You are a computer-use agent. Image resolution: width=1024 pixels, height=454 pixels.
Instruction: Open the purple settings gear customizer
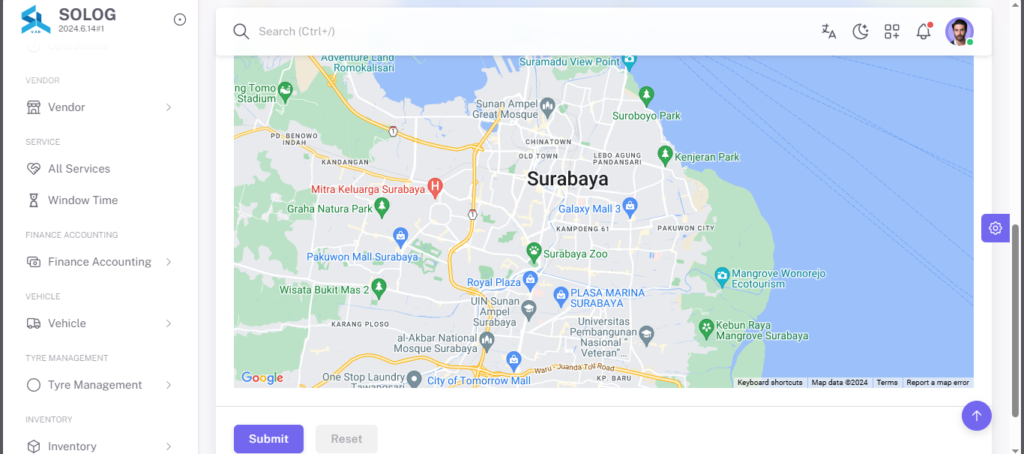coord(995,228)
